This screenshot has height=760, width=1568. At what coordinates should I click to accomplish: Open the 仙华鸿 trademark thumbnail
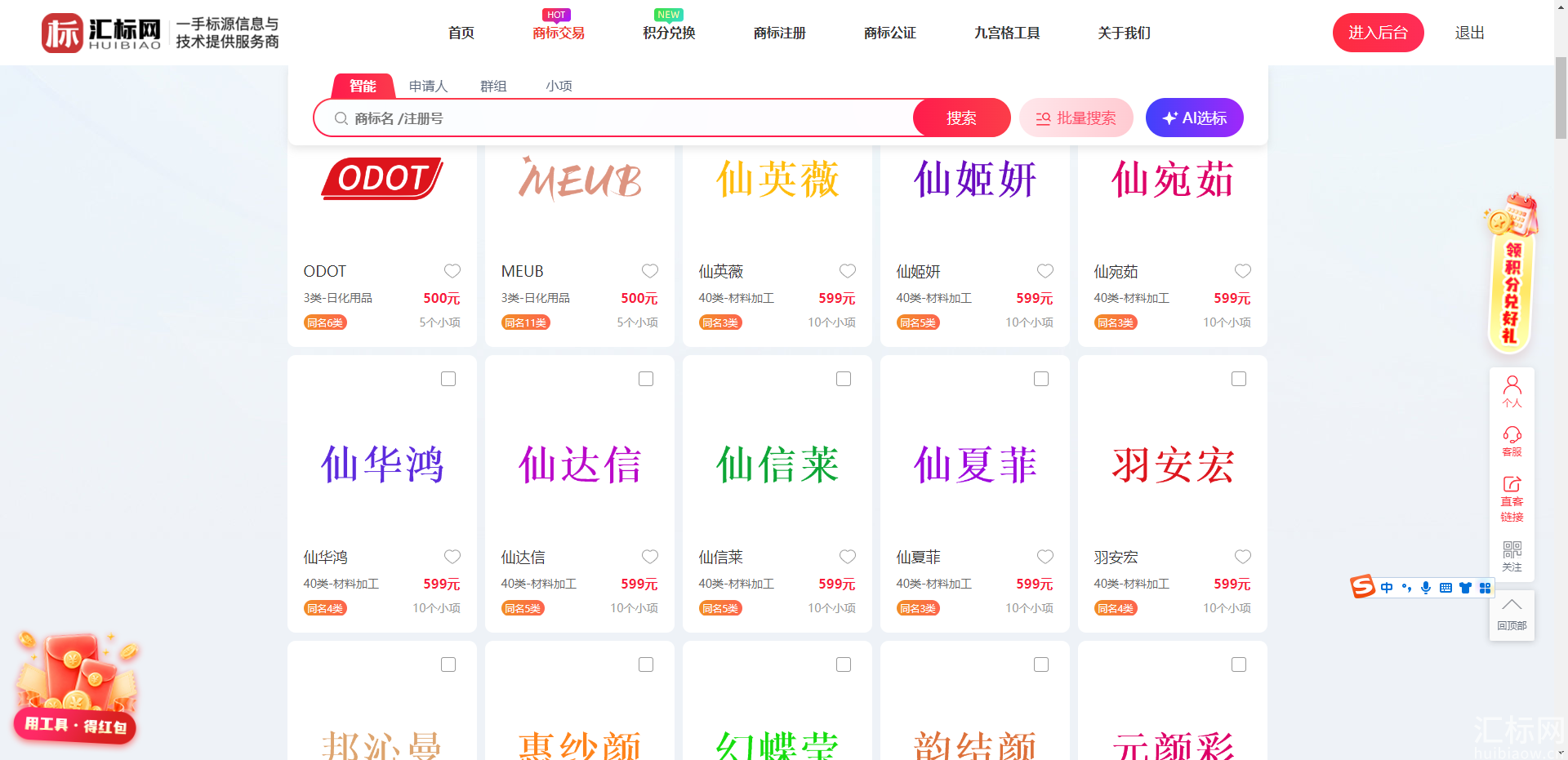coord(382,464)
